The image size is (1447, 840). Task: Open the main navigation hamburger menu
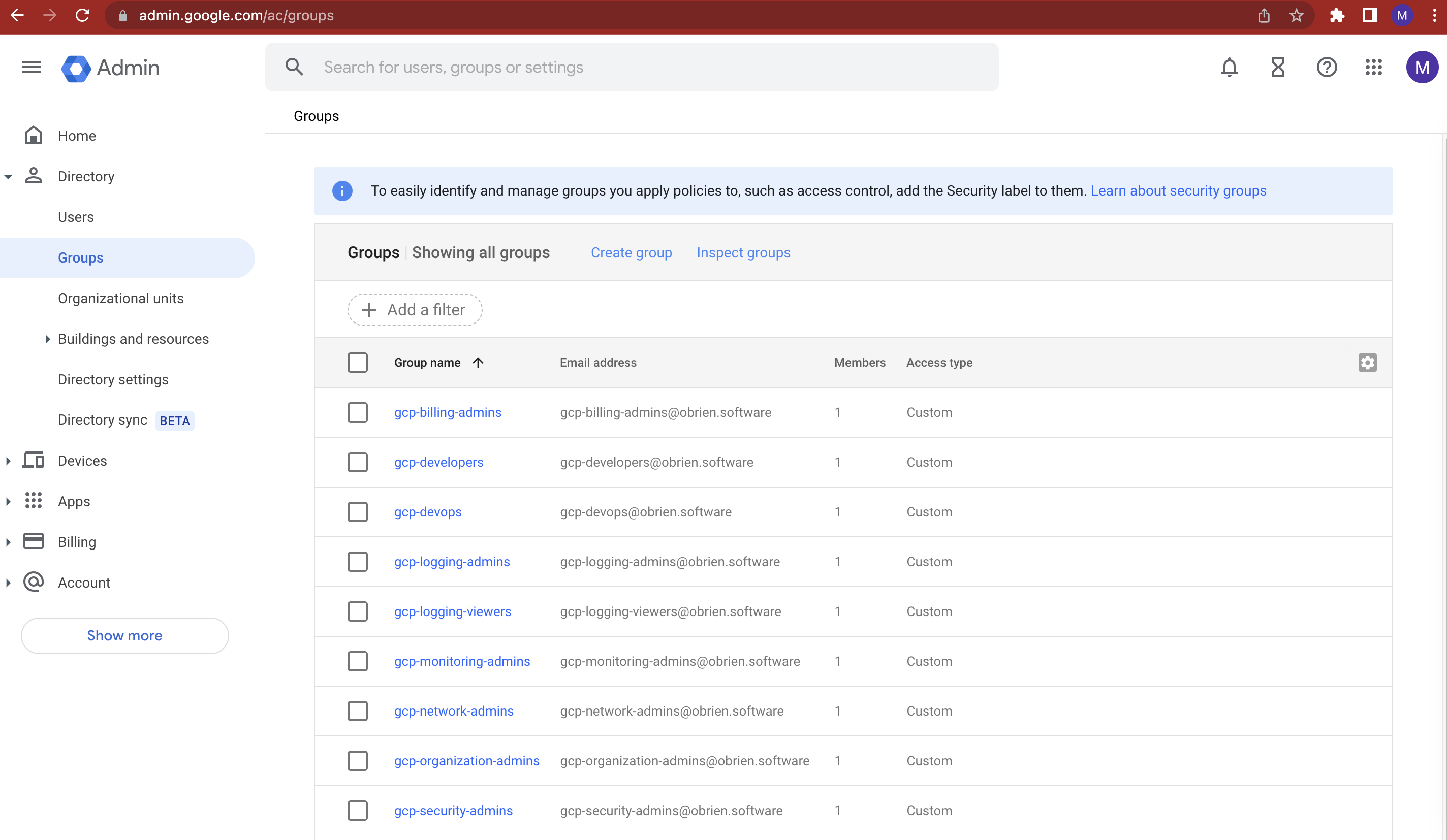(30, 67)
